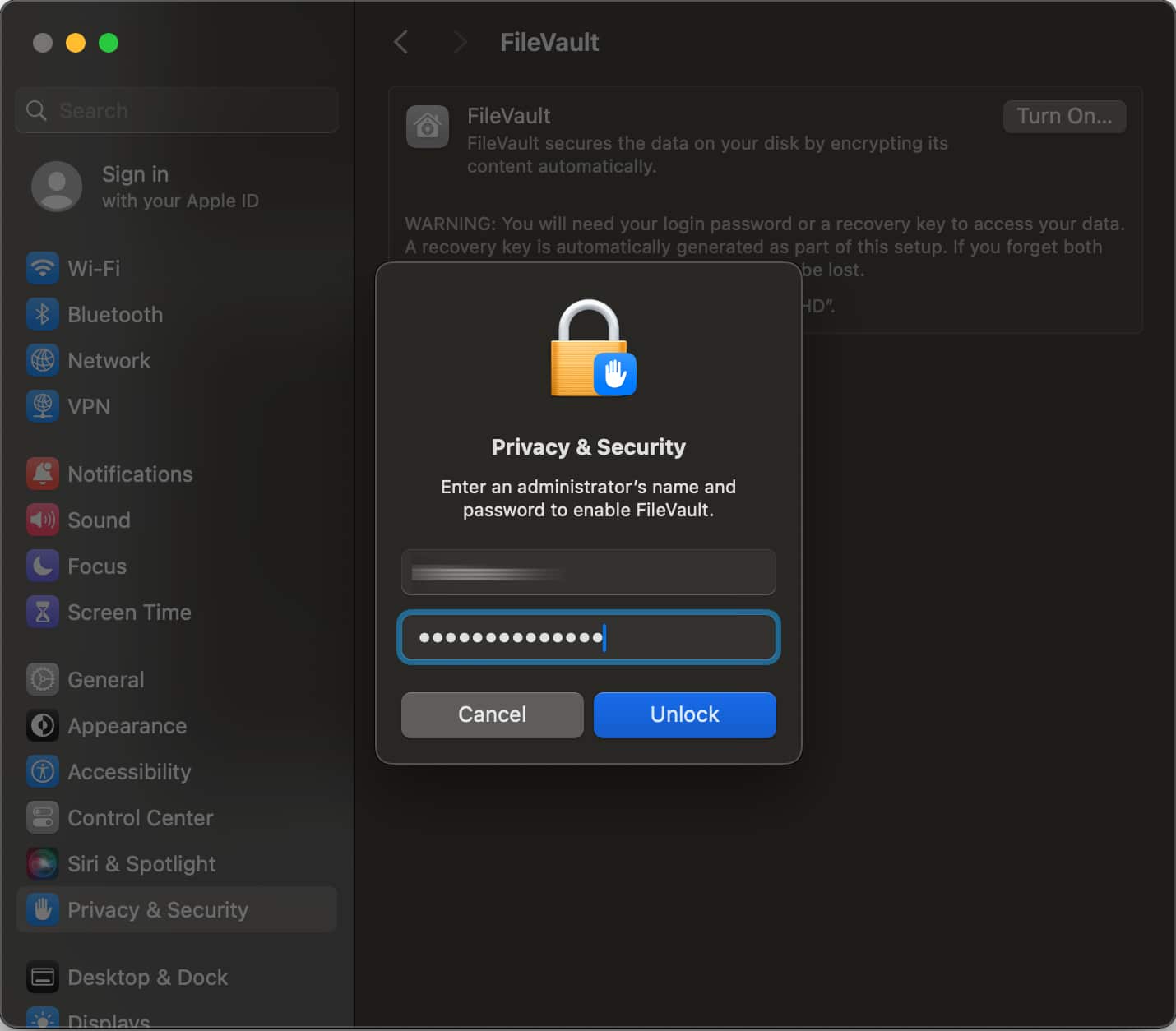1176x1031 pixels.
Task: Click the Screen Time hourglass icon
Action: coord(43,612)
